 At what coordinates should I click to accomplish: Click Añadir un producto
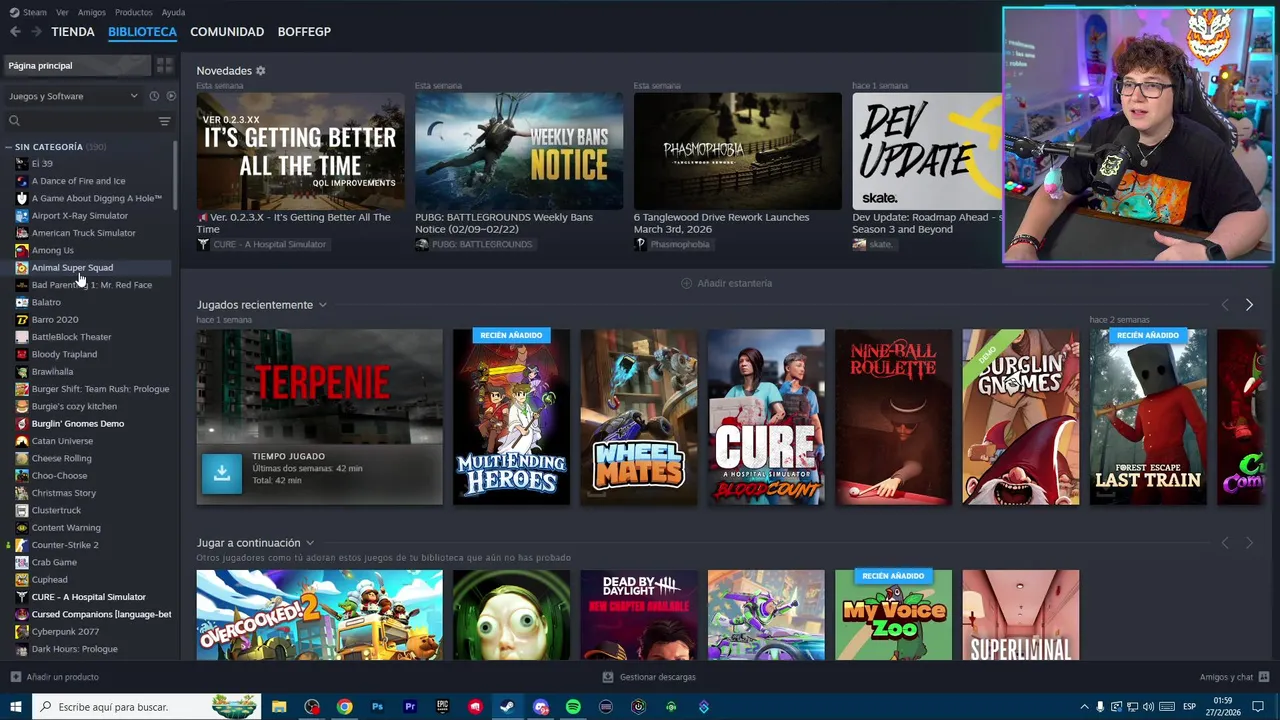coord(55,677)
